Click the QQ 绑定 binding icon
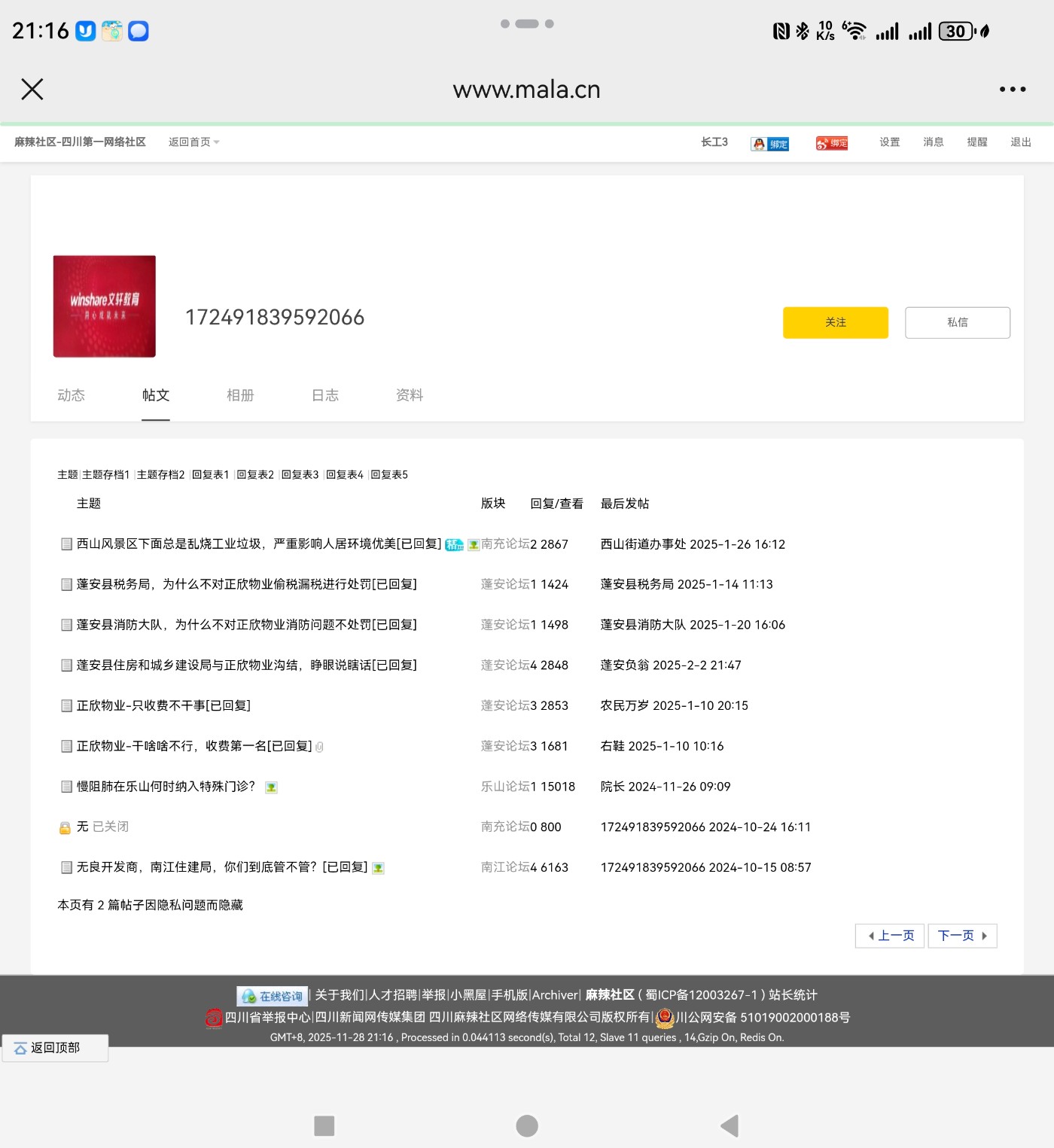 pos(769,143)
